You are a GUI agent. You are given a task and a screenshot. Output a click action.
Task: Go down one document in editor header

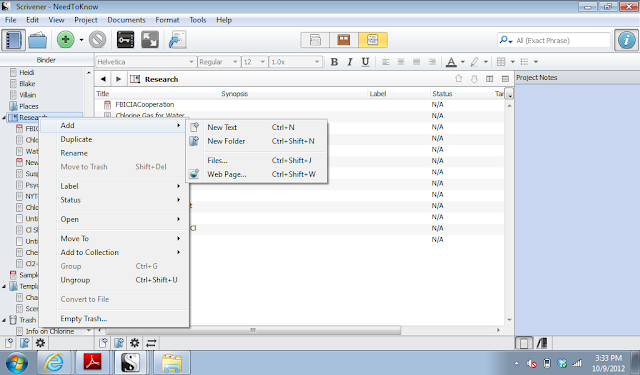(474, 79)
